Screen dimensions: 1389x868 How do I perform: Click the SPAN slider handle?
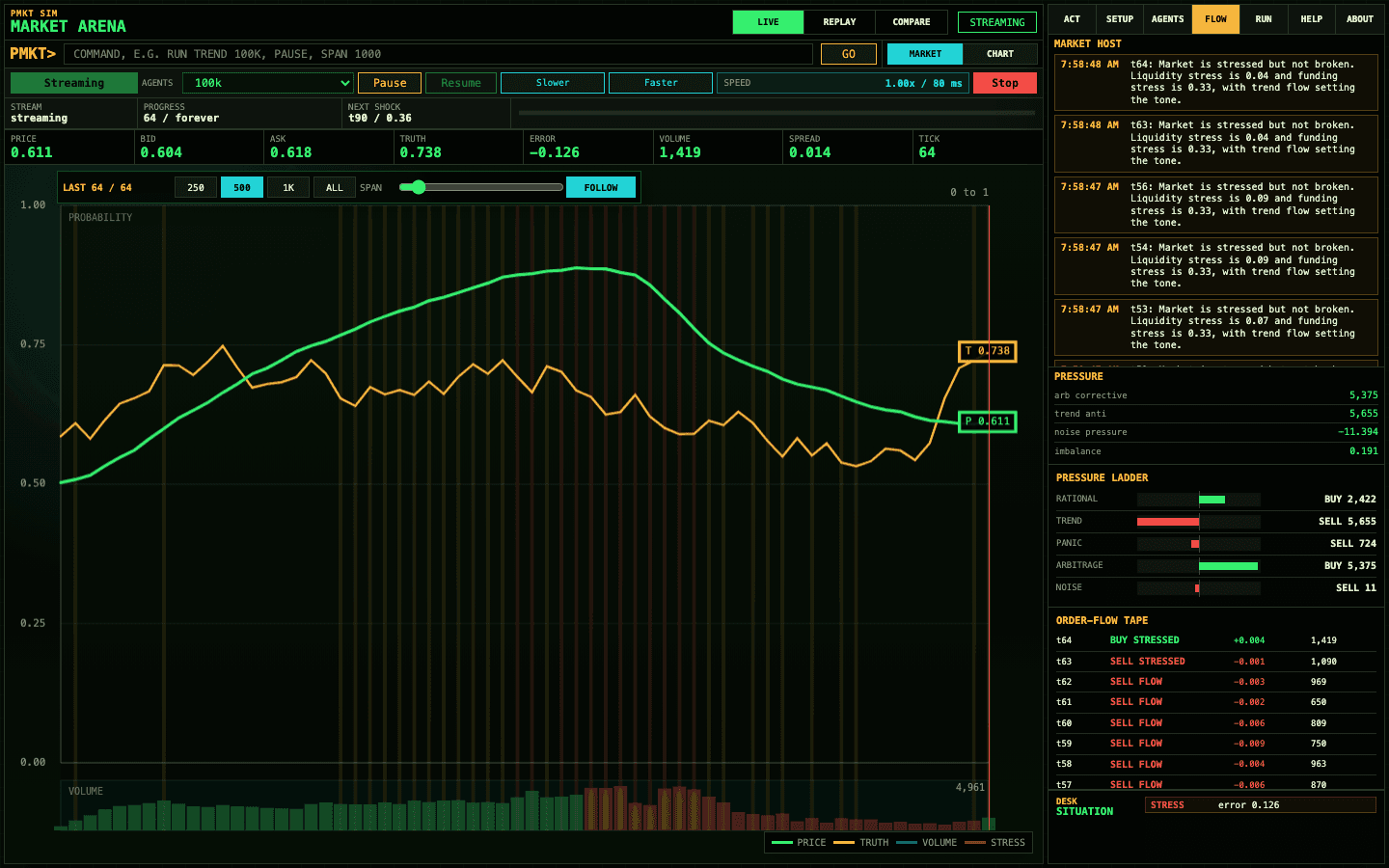tap(419, 187)
